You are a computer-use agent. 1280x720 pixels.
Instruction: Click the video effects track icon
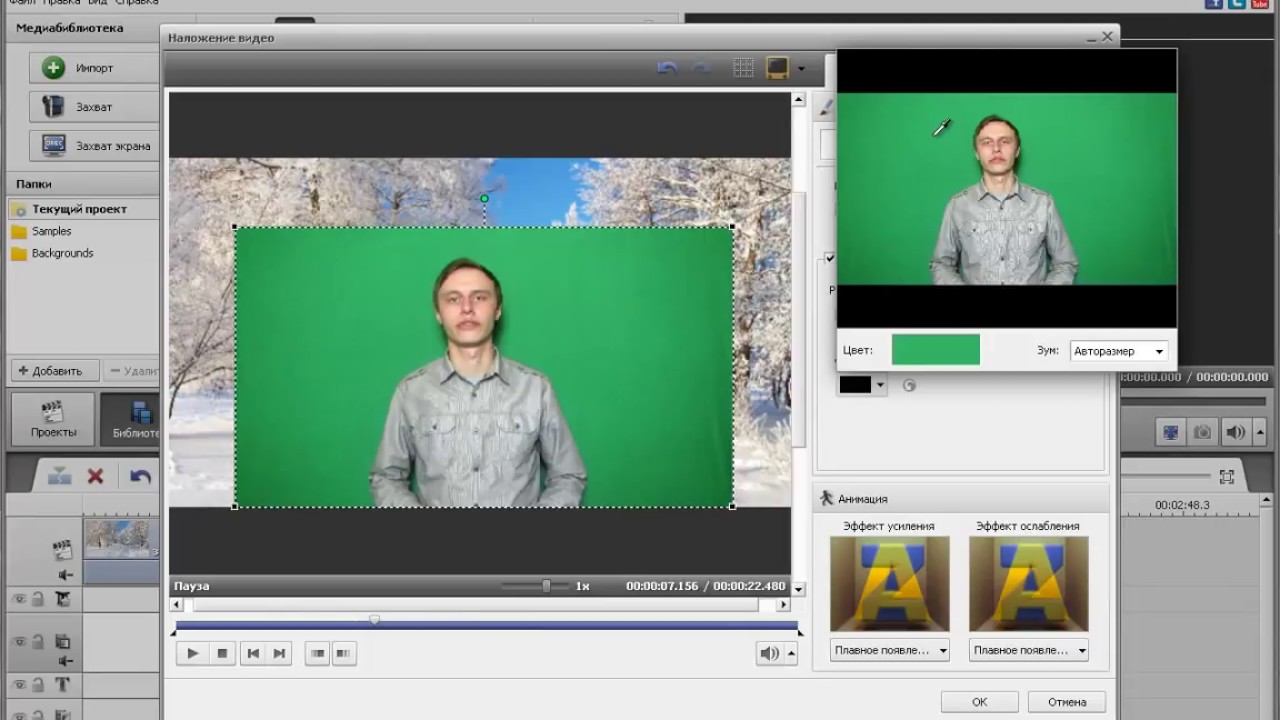coord(62,599)
